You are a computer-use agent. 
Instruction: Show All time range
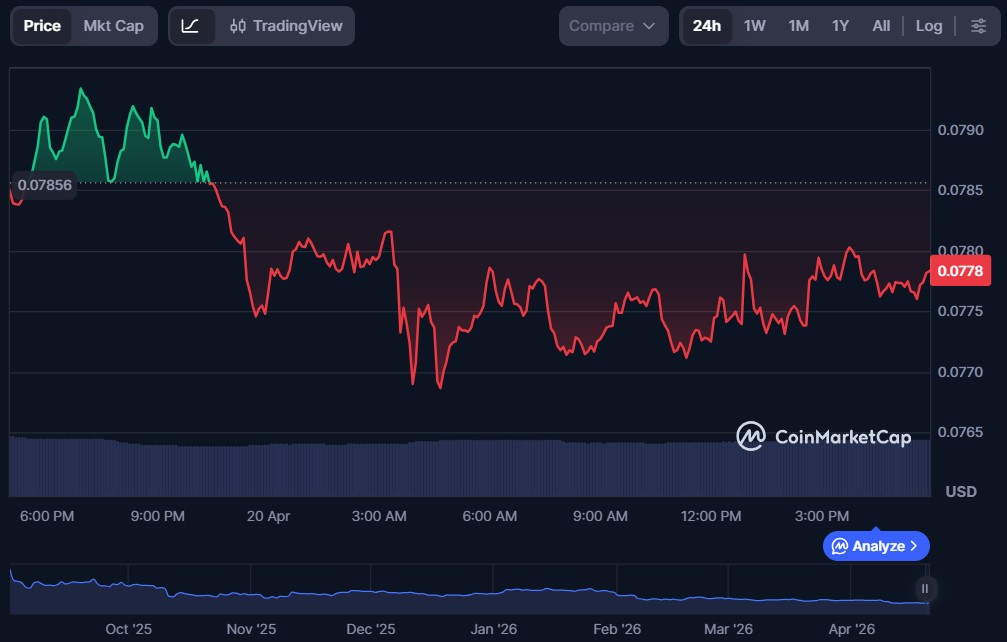(x=881, y=26)
